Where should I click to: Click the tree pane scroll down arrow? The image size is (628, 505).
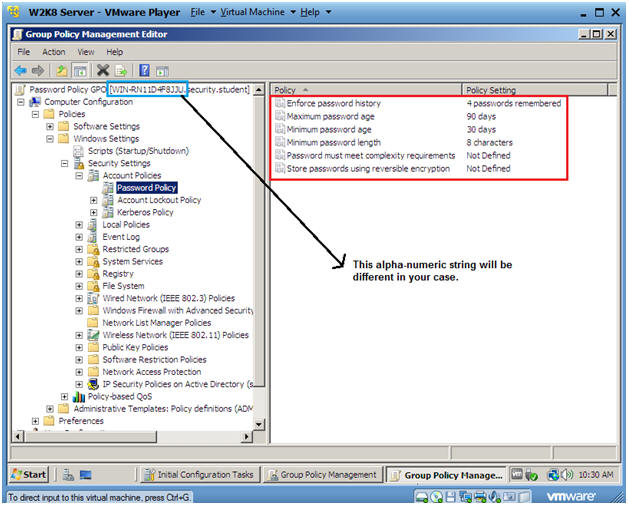(x=259, y=425)
